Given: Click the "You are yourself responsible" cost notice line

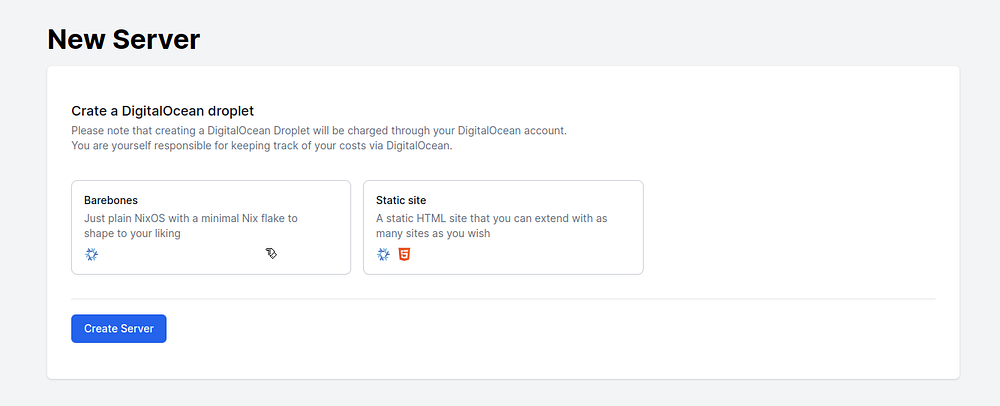Looking at the screenshot, I should click(x=262, y=146).
